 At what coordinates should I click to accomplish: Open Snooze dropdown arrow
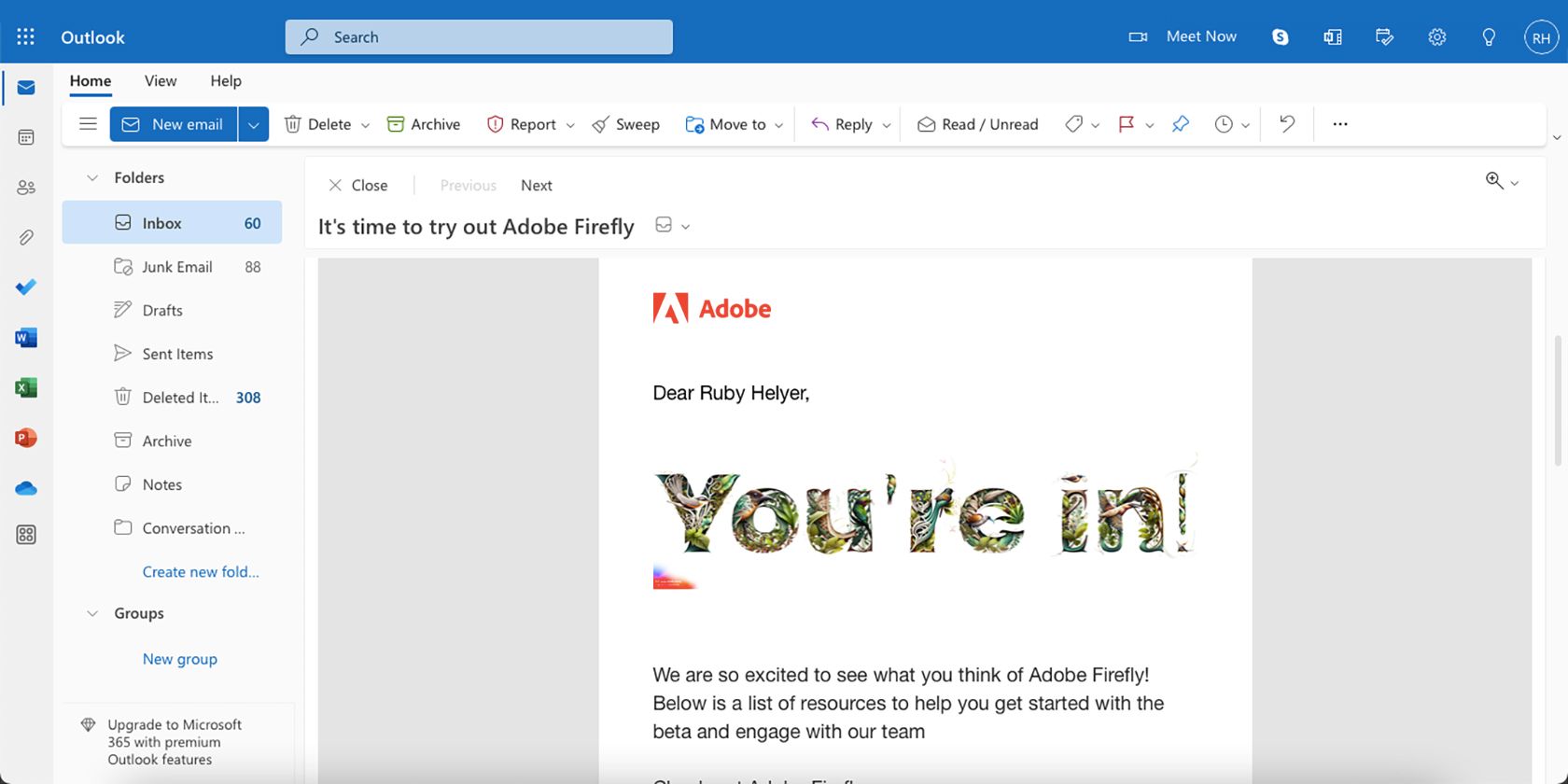(x=1245, y=125)
